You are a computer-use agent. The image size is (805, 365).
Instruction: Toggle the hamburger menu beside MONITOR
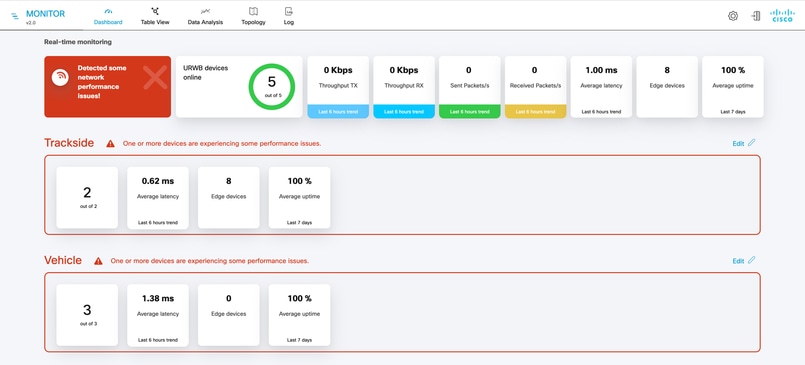click(15, 16)
